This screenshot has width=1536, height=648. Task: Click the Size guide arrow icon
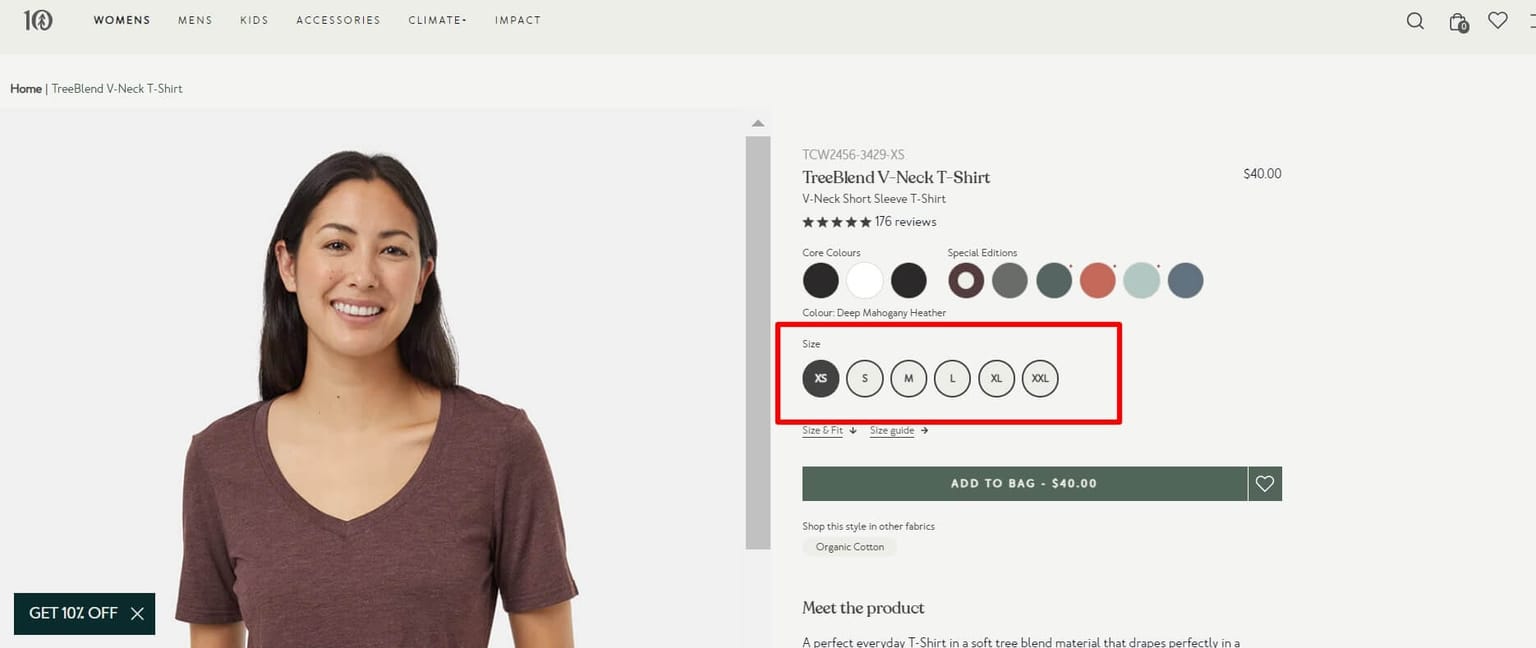click(x=923, y=430)
